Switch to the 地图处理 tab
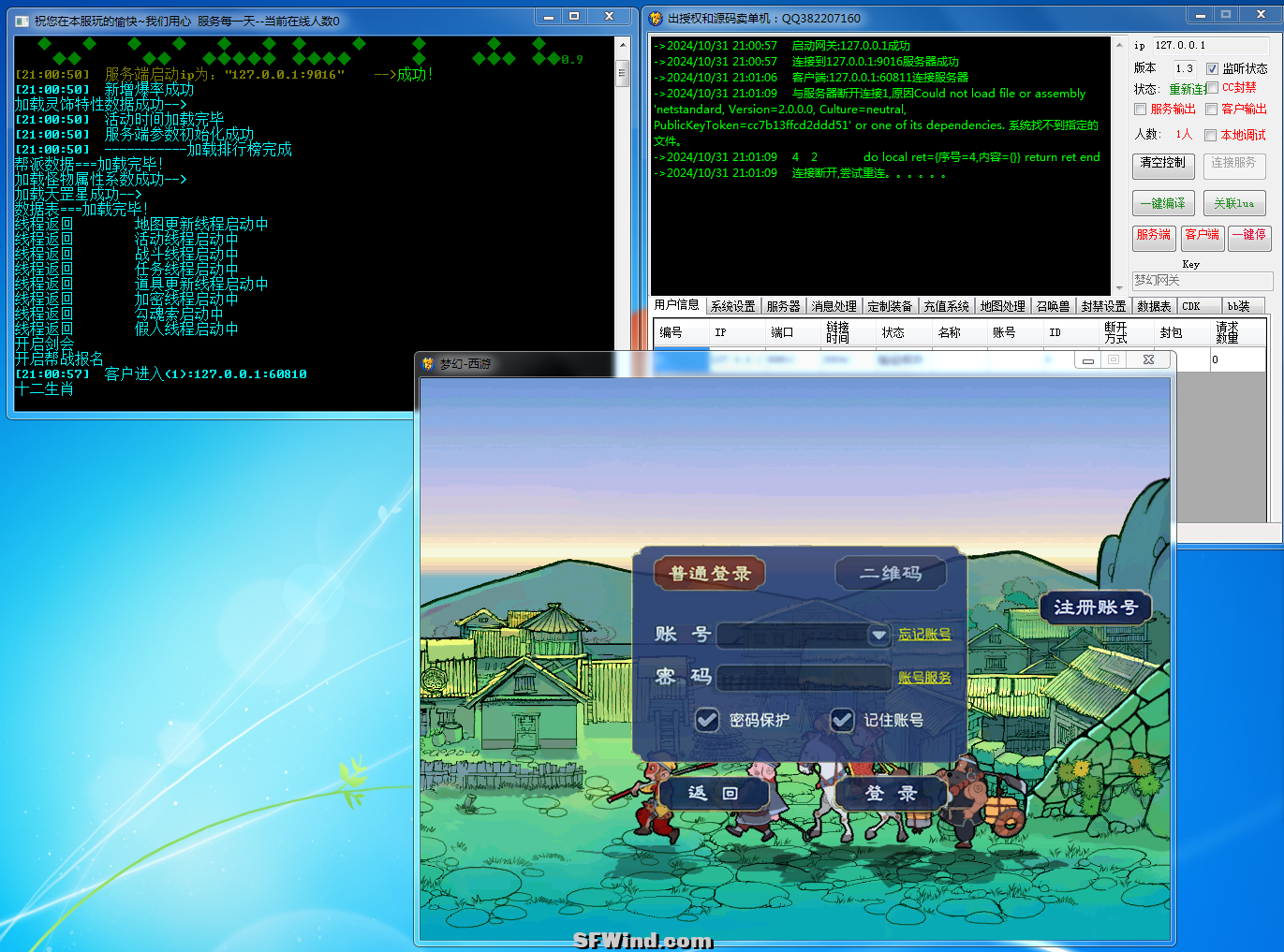1284x952 pixels. [1002, 306]
